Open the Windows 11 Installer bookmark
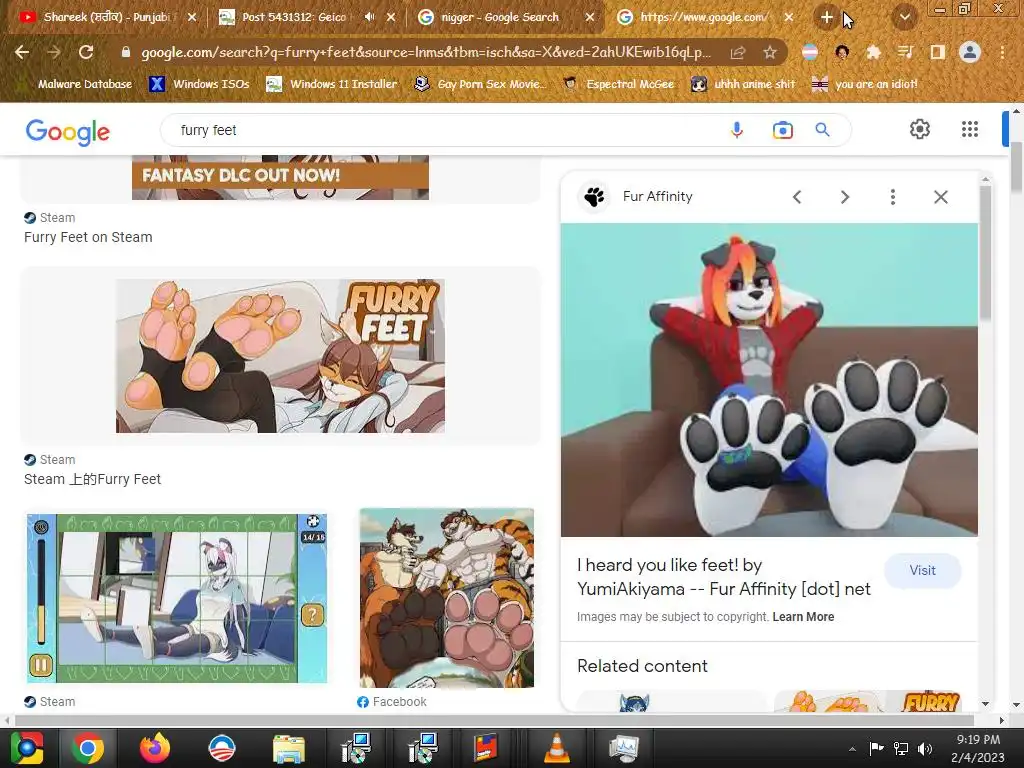The height and width of the screenshot is (768, 1024). [332, 84]
